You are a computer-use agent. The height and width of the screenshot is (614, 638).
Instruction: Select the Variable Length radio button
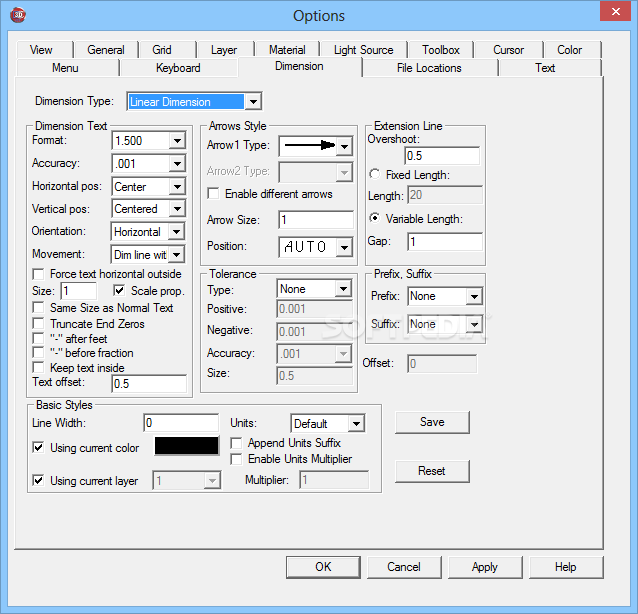click(375, 219)
